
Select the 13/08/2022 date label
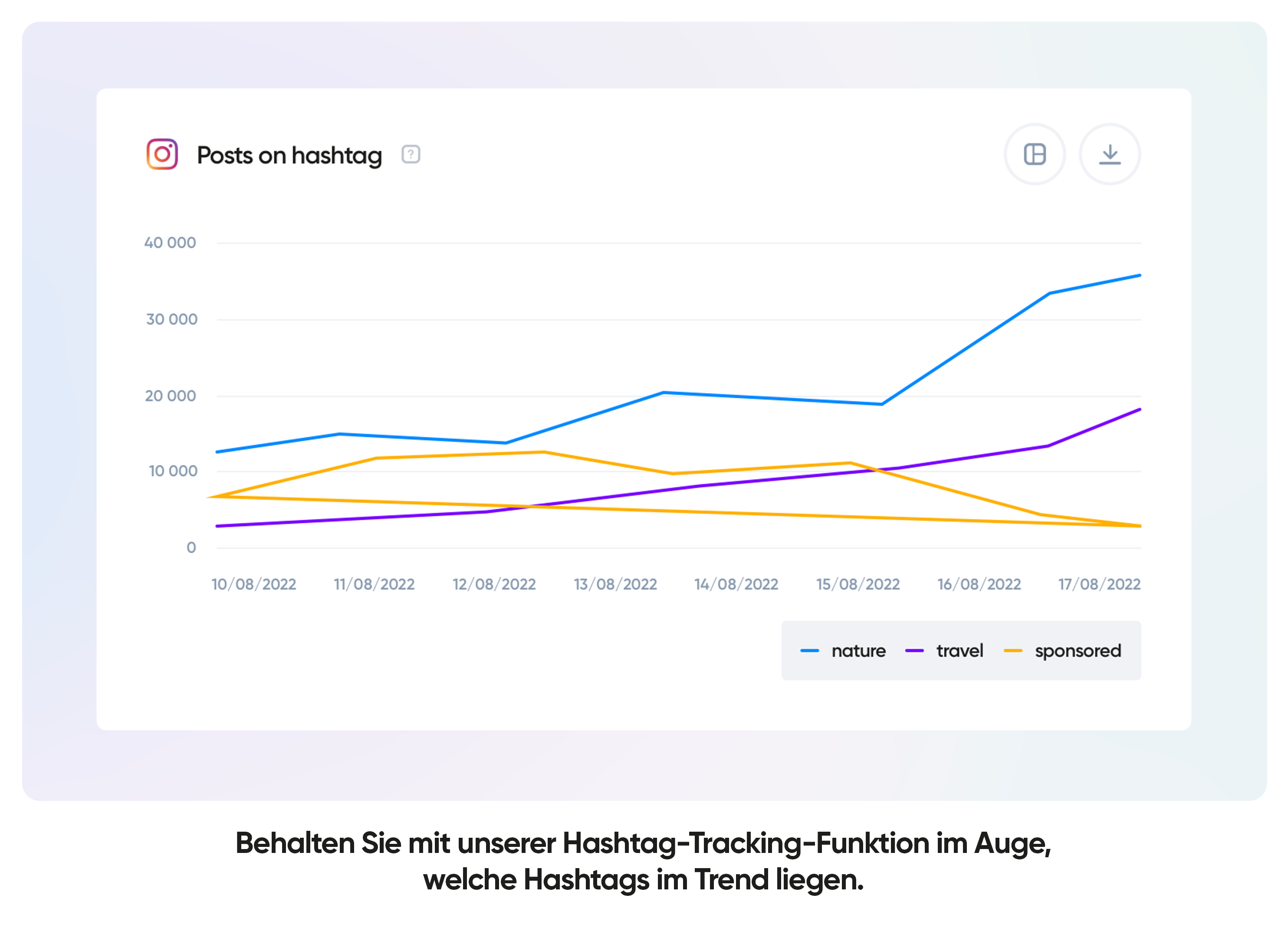coord(615,584)
